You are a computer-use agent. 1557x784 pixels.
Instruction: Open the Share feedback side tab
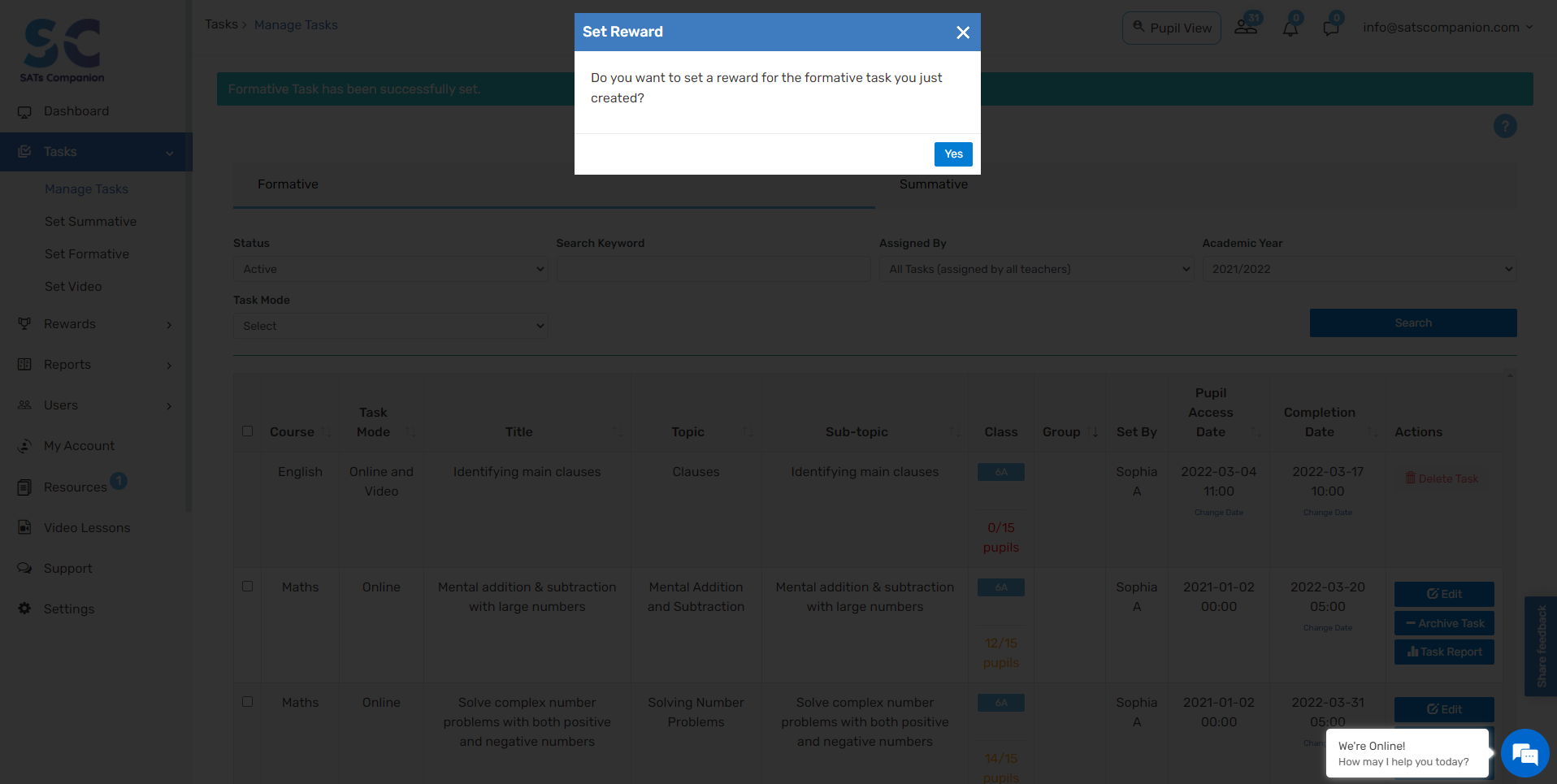click(x=1541, y=647)
